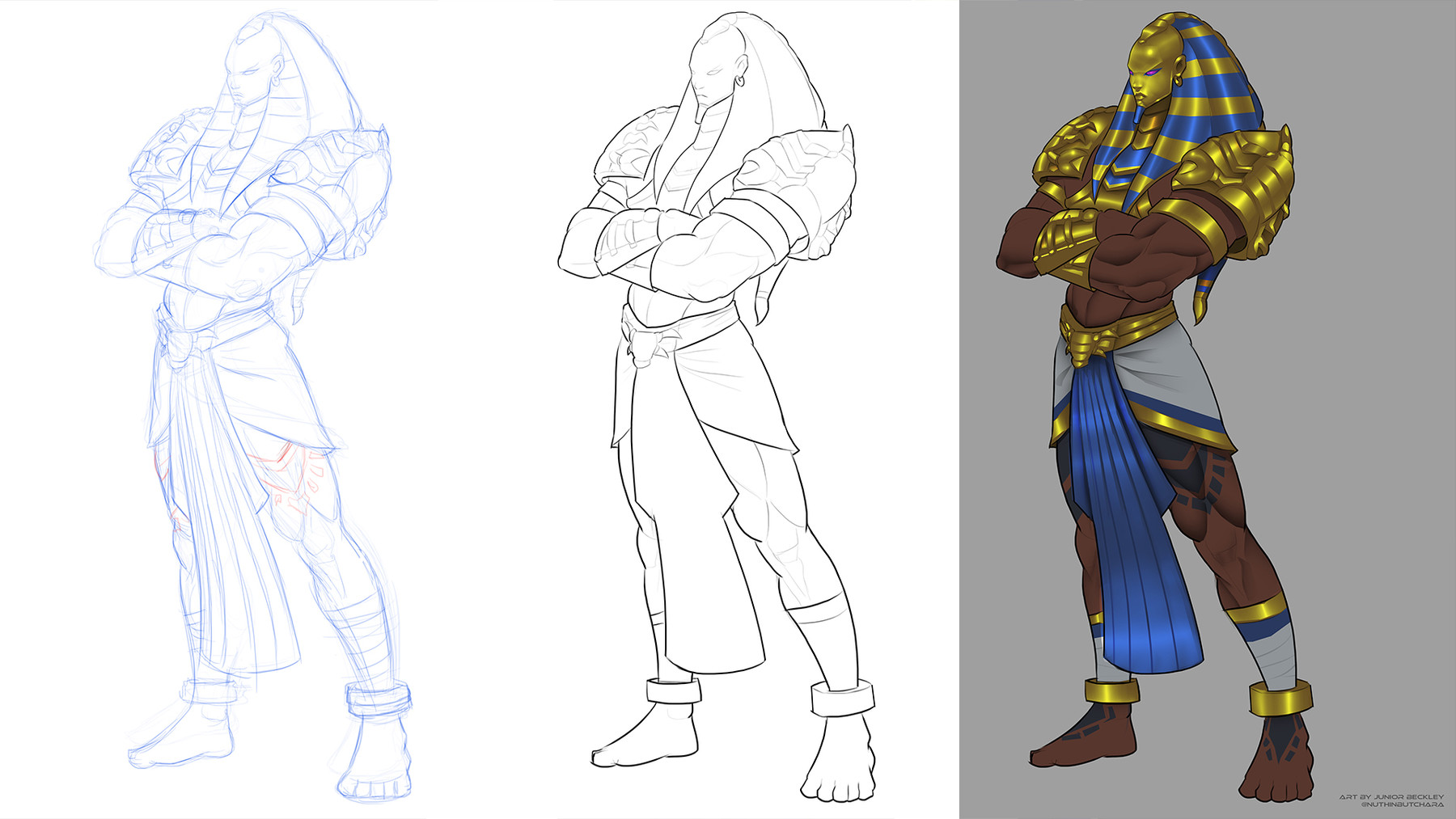Select the fully colored pharaoh figure
Image resolution: width=1456 pixels, height=819 pixels.
[x=1155, y=407]
